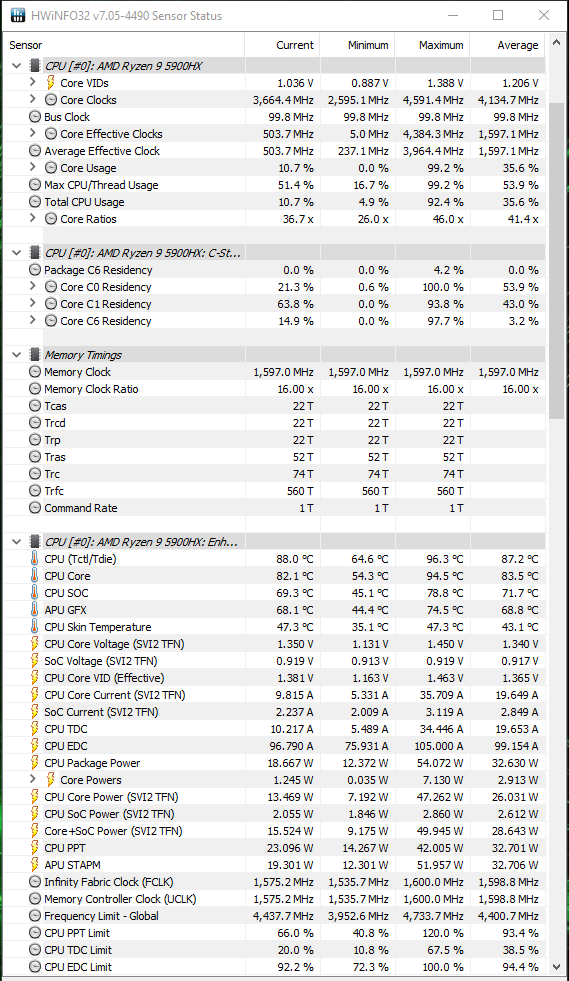Select the CPU SOC temperature row

(275, 592)
